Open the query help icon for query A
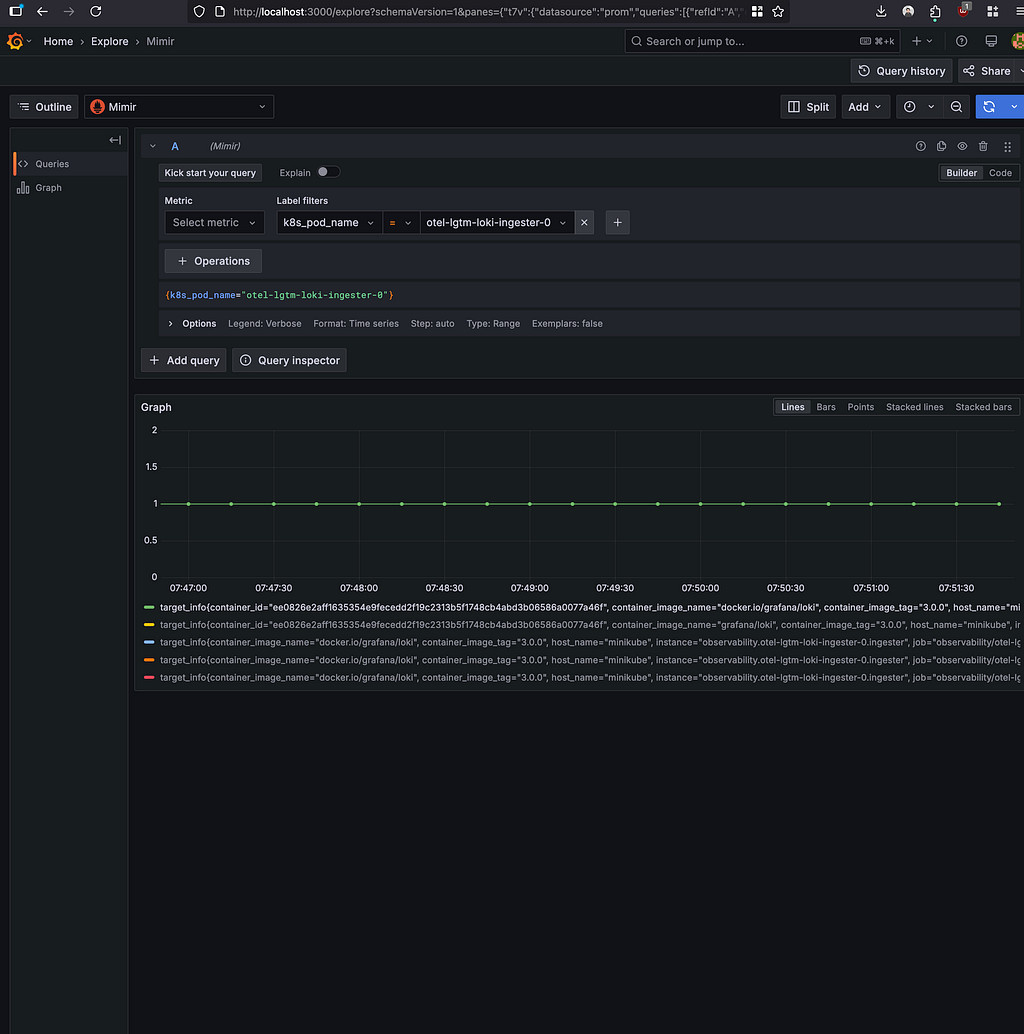 pos(921,146)
